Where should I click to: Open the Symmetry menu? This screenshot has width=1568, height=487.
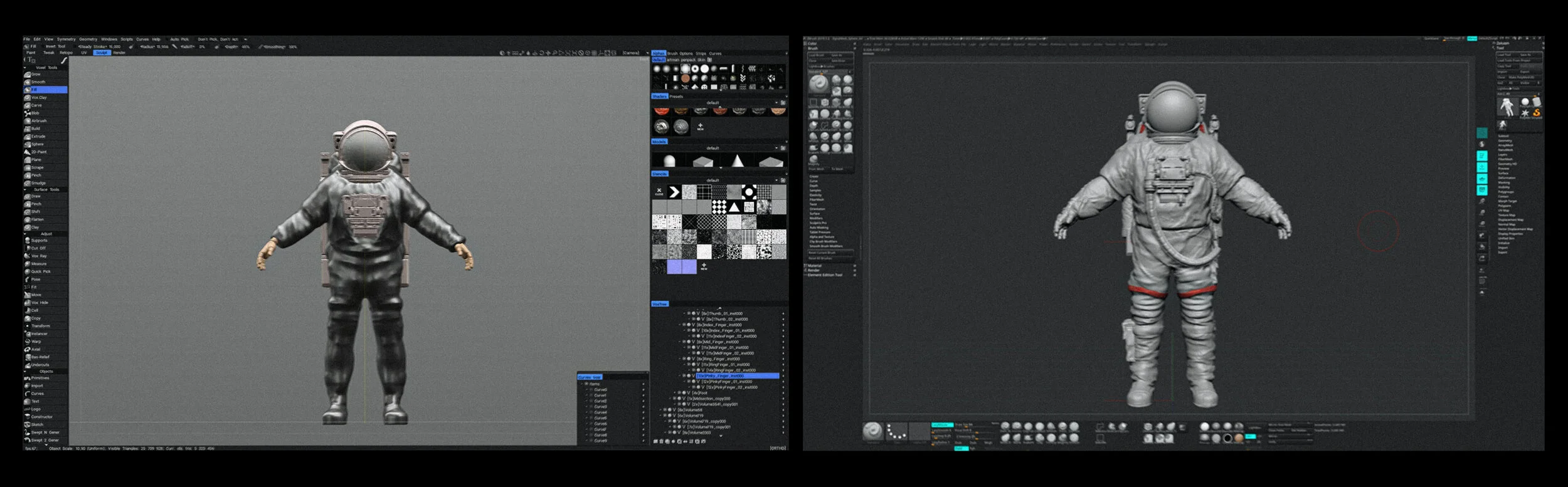click(66, 39)
